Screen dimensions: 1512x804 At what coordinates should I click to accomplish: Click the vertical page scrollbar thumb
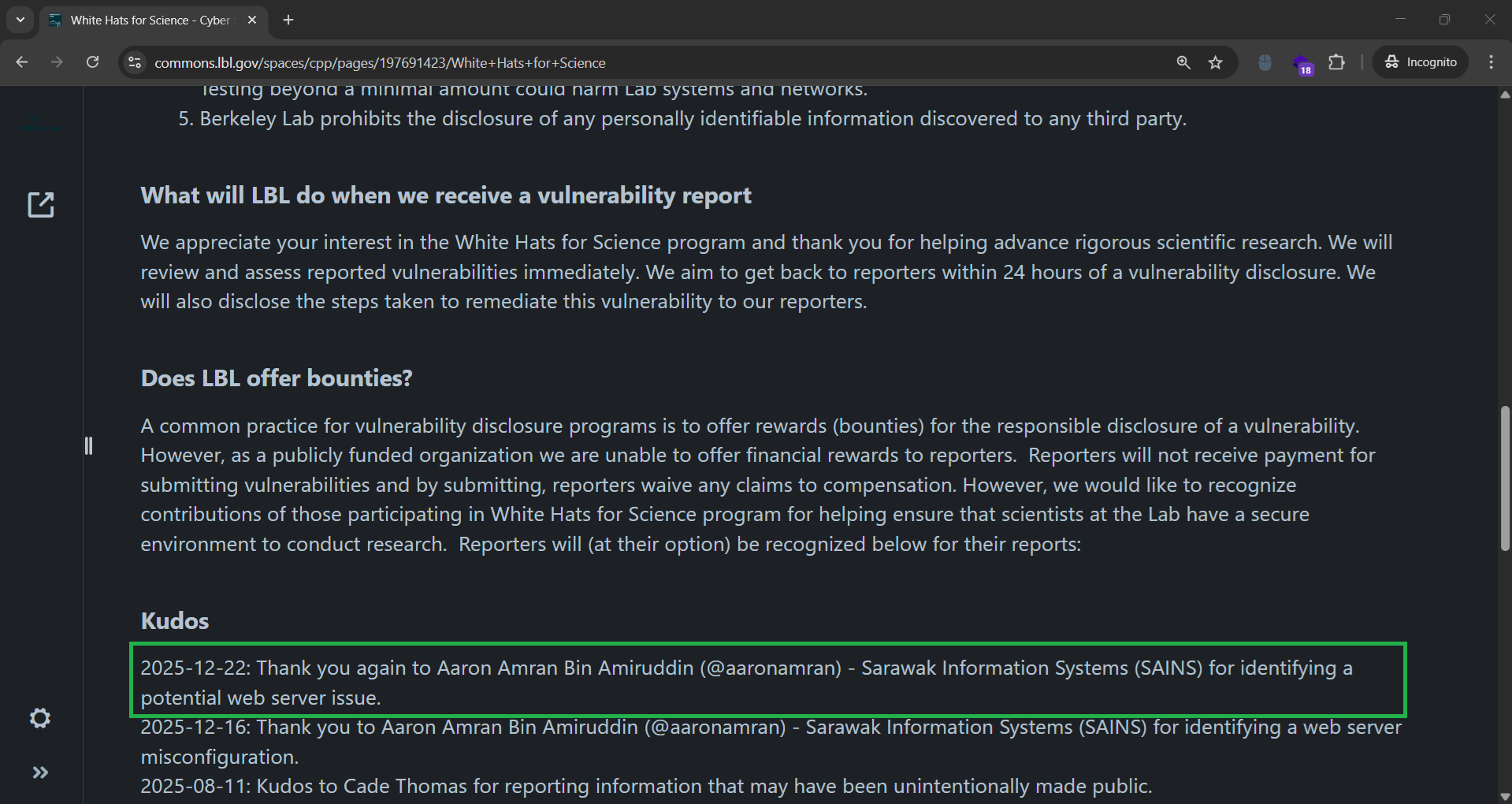tap(1505, 478)
